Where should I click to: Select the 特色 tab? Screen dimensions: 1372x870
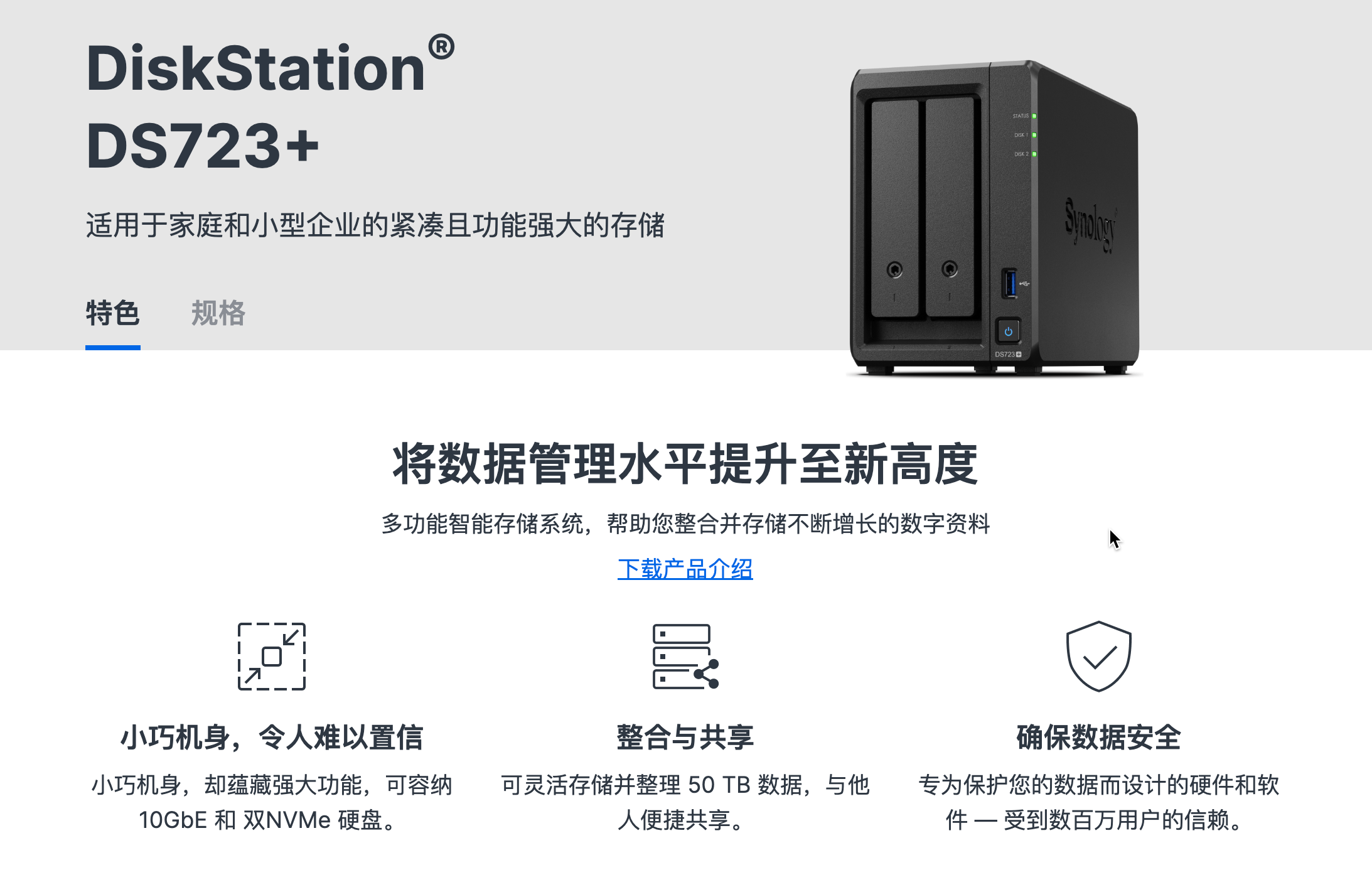coord(113,313)
